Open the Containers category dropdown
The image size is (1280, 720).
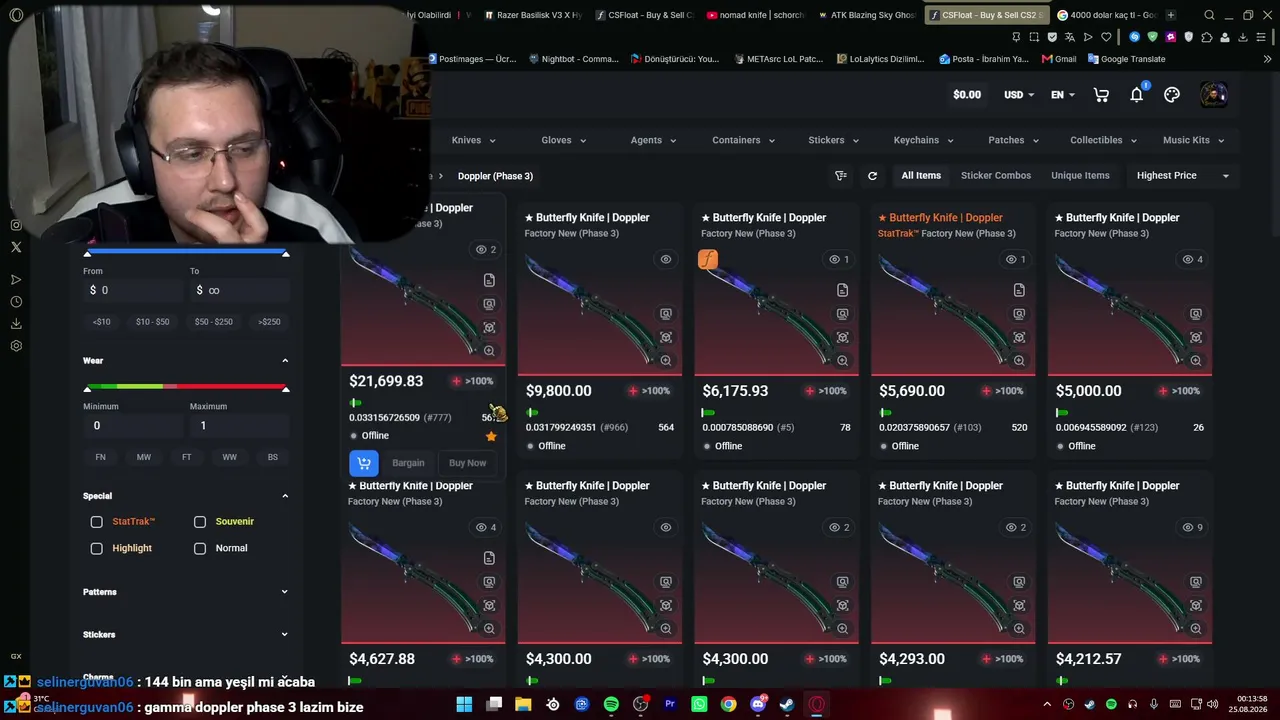click(743, 140)
